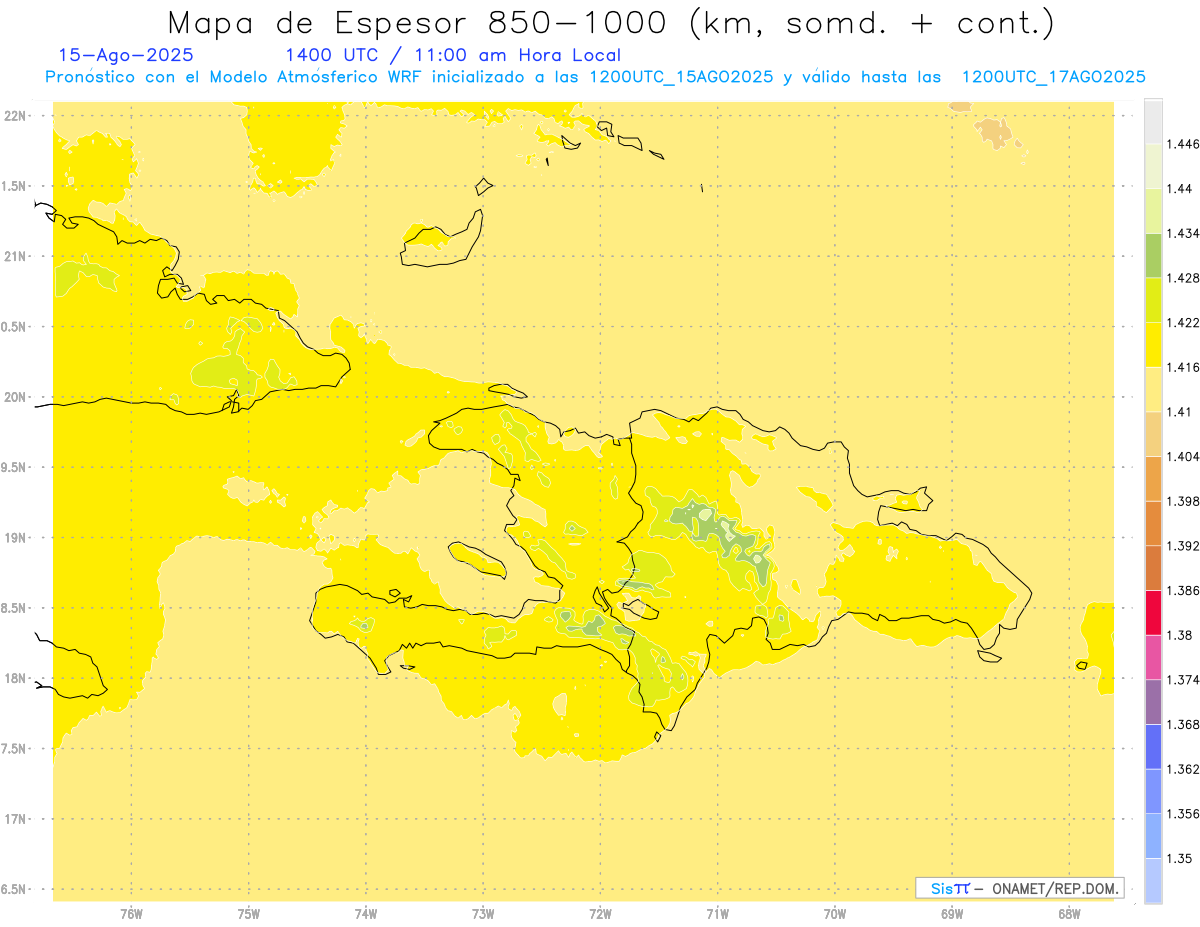Click the legend value 1.356
Screen dimensions: 1200x927
(1183, 814)
